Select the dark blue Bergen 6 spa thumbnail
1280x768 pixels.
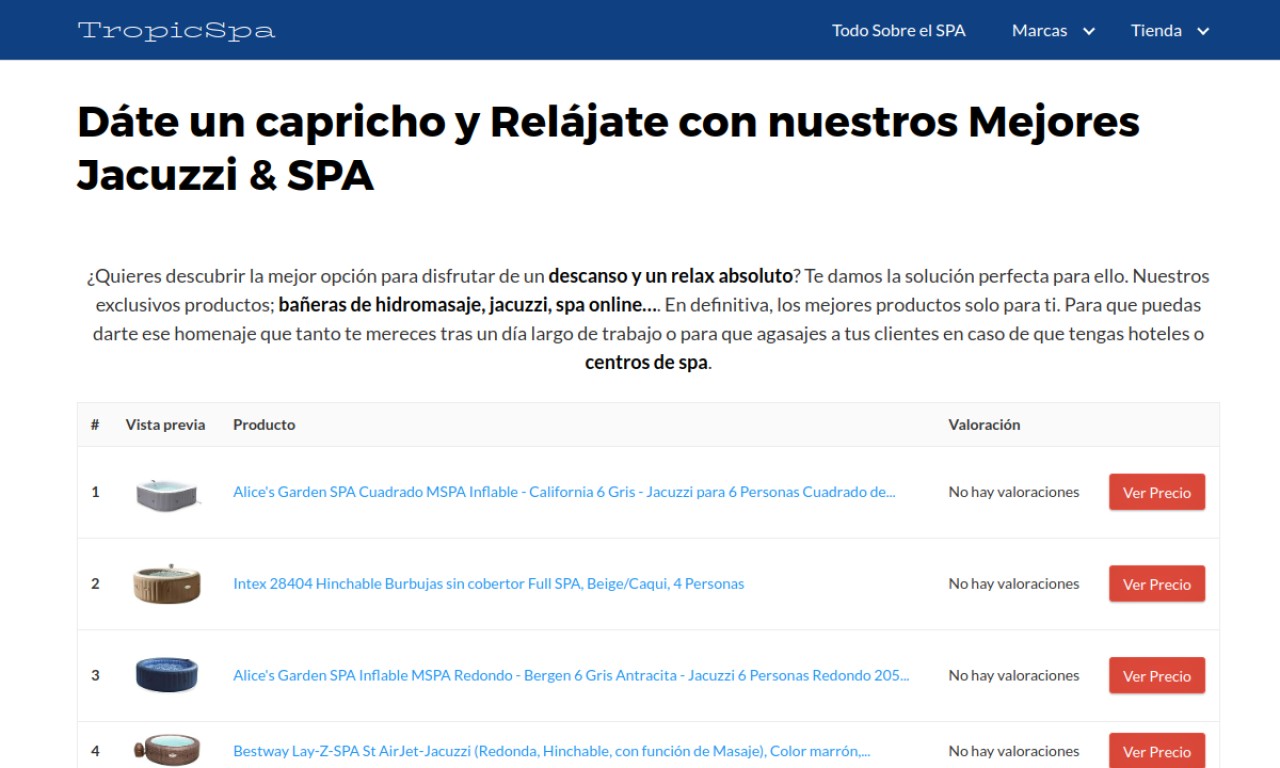167,675
